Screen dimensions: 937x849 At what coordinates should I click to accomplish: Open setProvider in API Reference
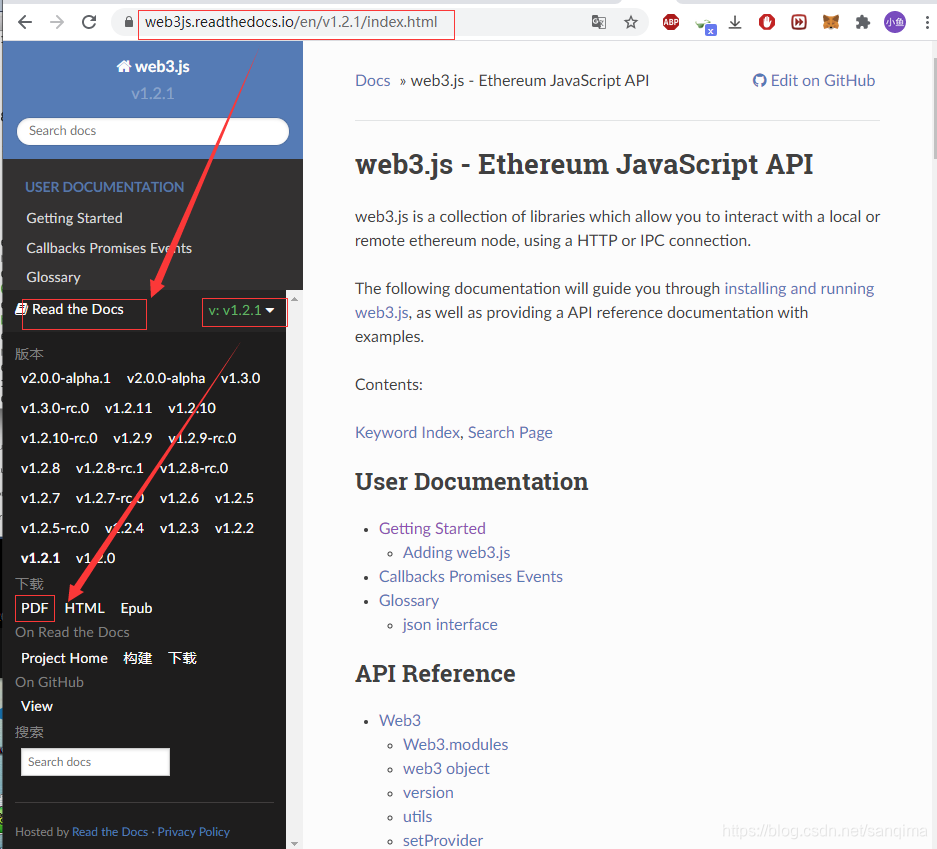pos(443,840)
